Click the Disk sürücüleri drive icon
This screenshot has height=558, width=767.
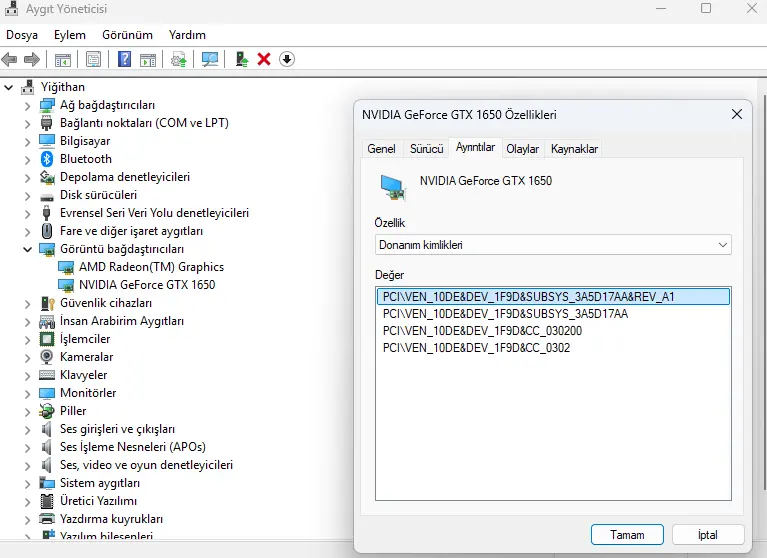click(x=47, y=197)
